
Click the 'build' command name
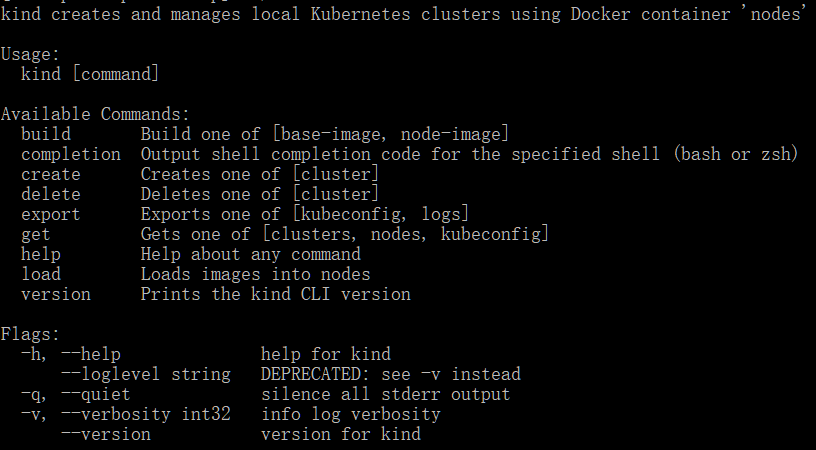[x=46, y=134]
